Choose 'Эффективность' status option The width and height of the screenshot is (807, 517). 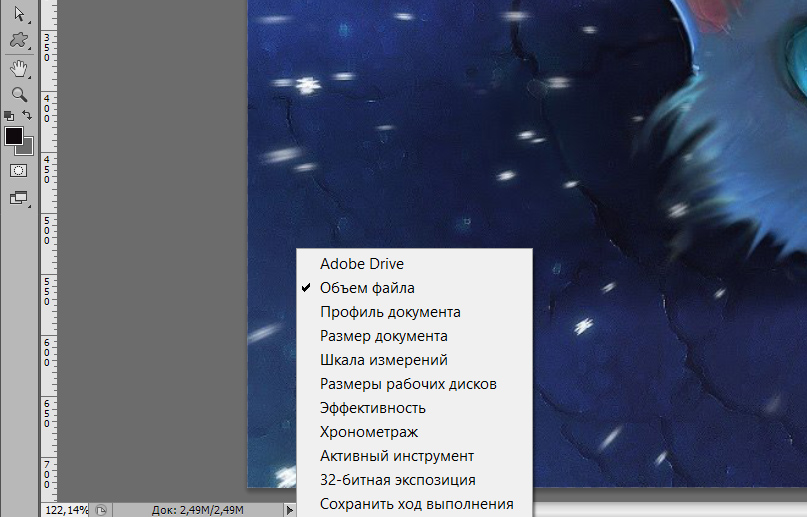372,408
